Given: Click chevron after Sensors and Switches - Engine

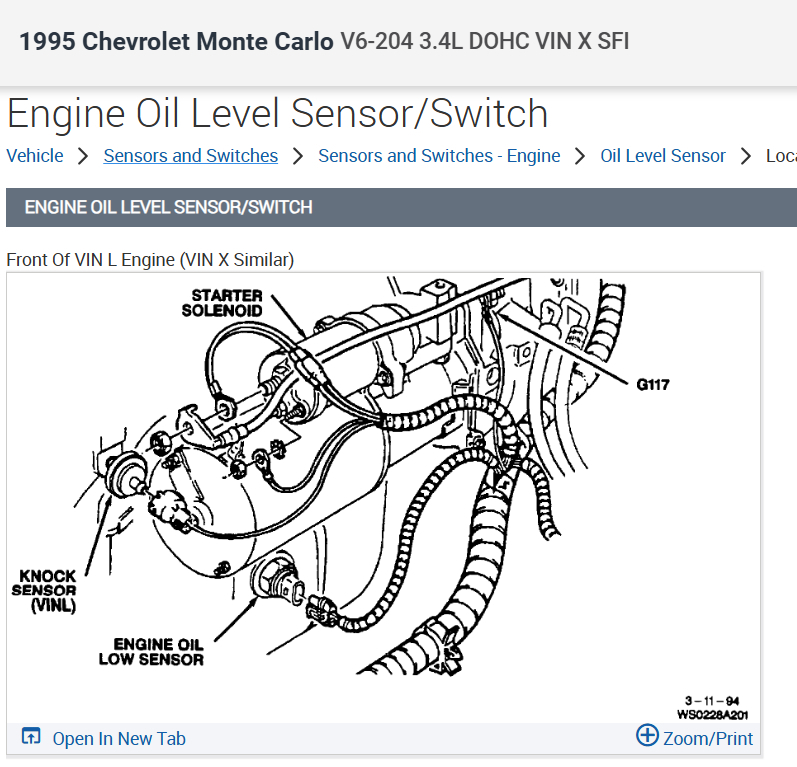Looking at the screenshot, I should pos(579,156).
